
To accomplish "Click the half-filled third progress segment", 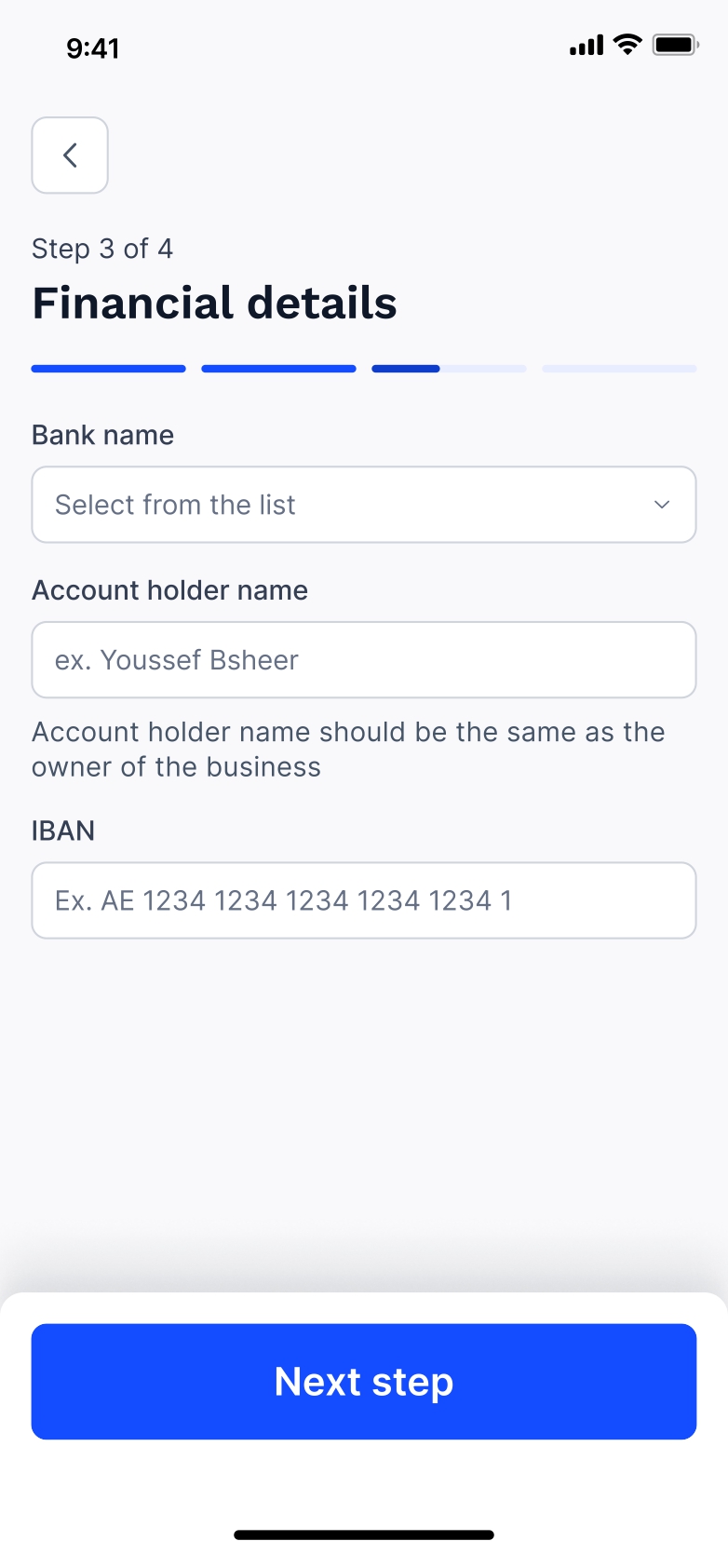I will 449,369.
